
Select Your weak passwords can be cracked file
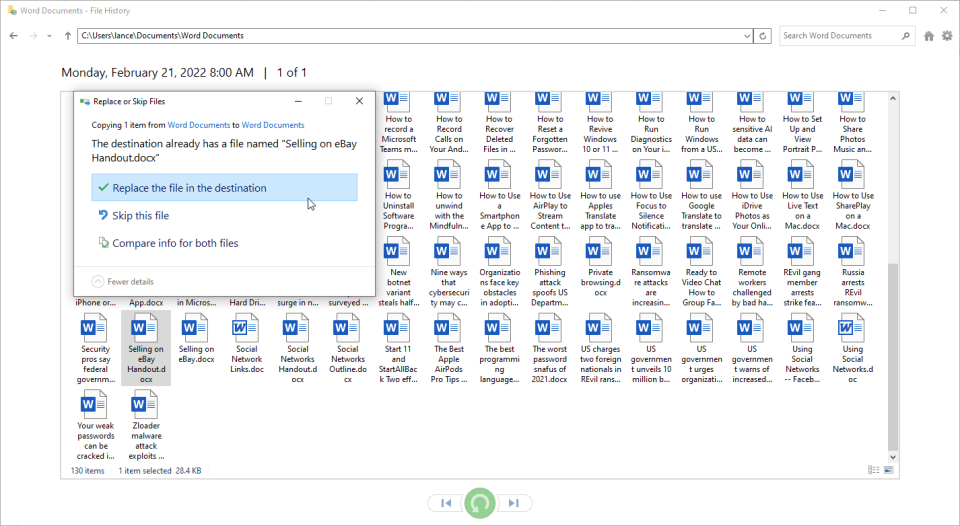(96, 425)
